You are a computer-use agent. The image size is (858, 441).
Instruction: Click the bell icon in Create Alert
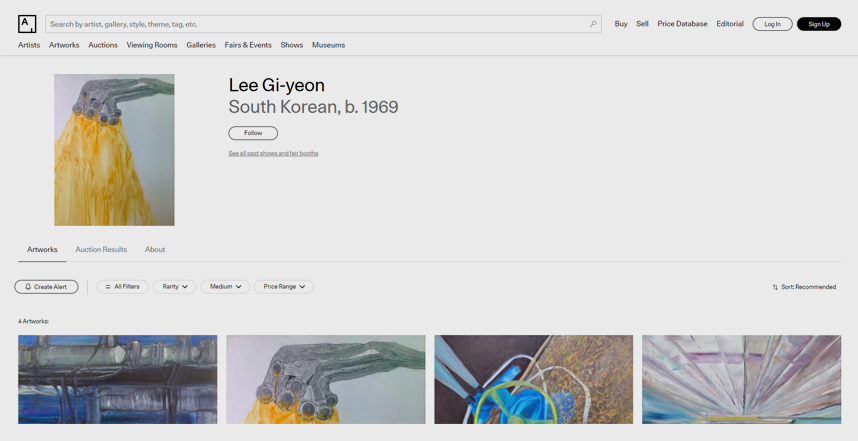tap(28, 287)
